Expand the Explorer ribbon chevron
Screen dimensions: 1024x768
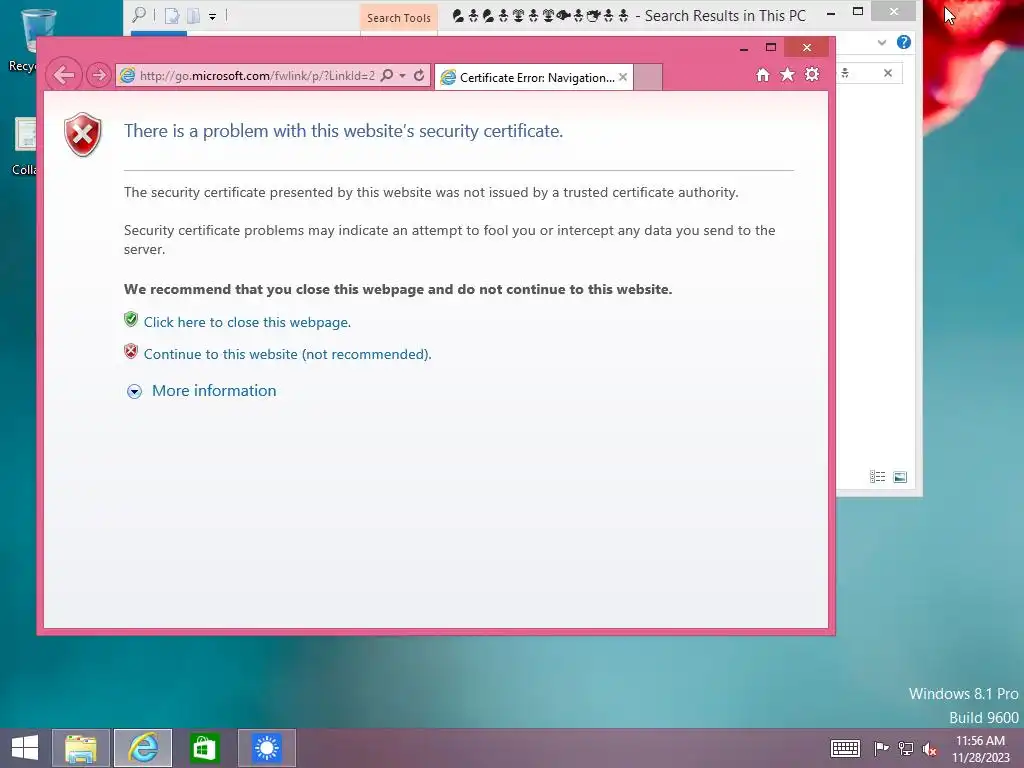(882, 42)
